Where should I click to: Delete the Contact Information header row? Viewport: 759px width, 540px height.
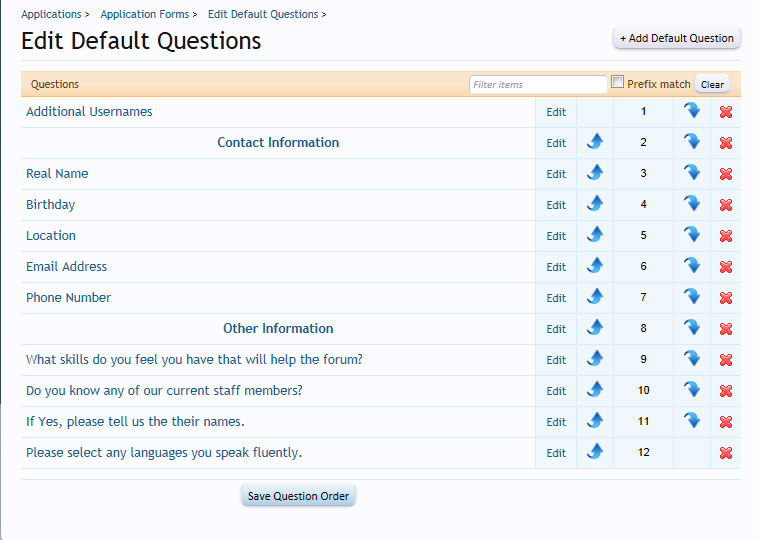(x=726, y=143)
